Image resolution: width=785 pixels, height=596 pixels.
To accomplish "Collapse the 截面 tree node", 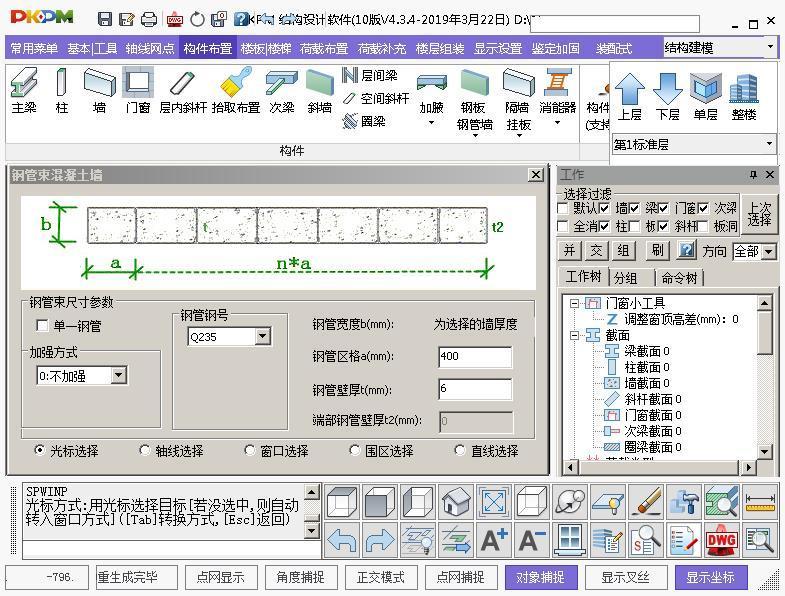I will [x=574, y=335].
